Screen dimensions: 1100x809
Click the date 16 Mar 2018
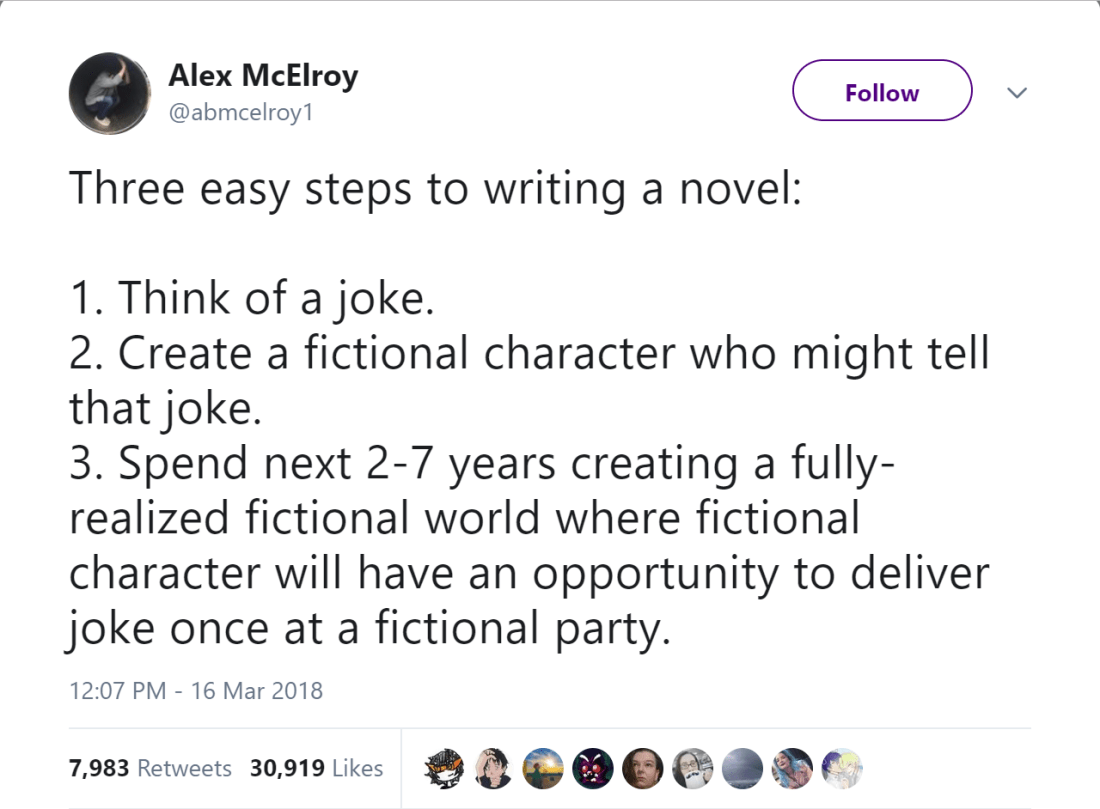[x=257, y=690]
